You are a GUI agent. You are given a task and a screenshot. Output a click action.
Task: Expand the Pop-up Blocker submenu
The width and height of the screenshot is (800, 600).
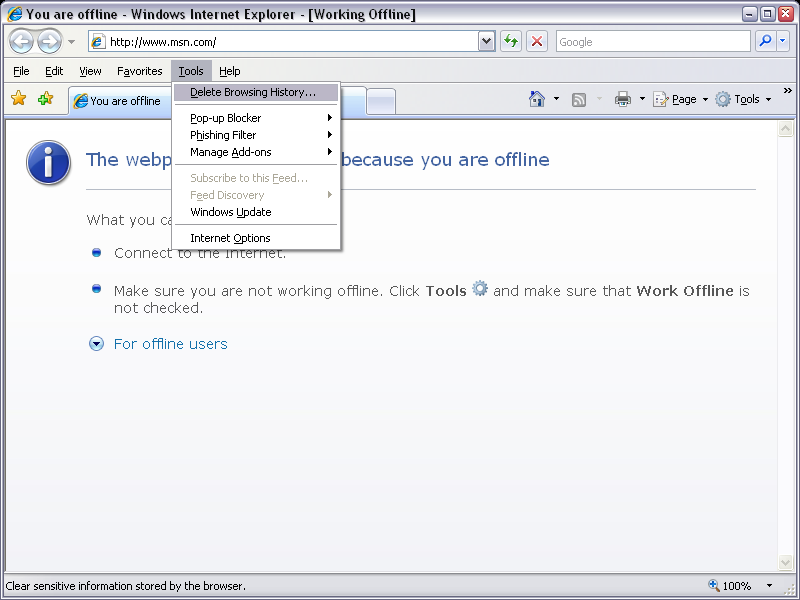[x=256, y=118]
